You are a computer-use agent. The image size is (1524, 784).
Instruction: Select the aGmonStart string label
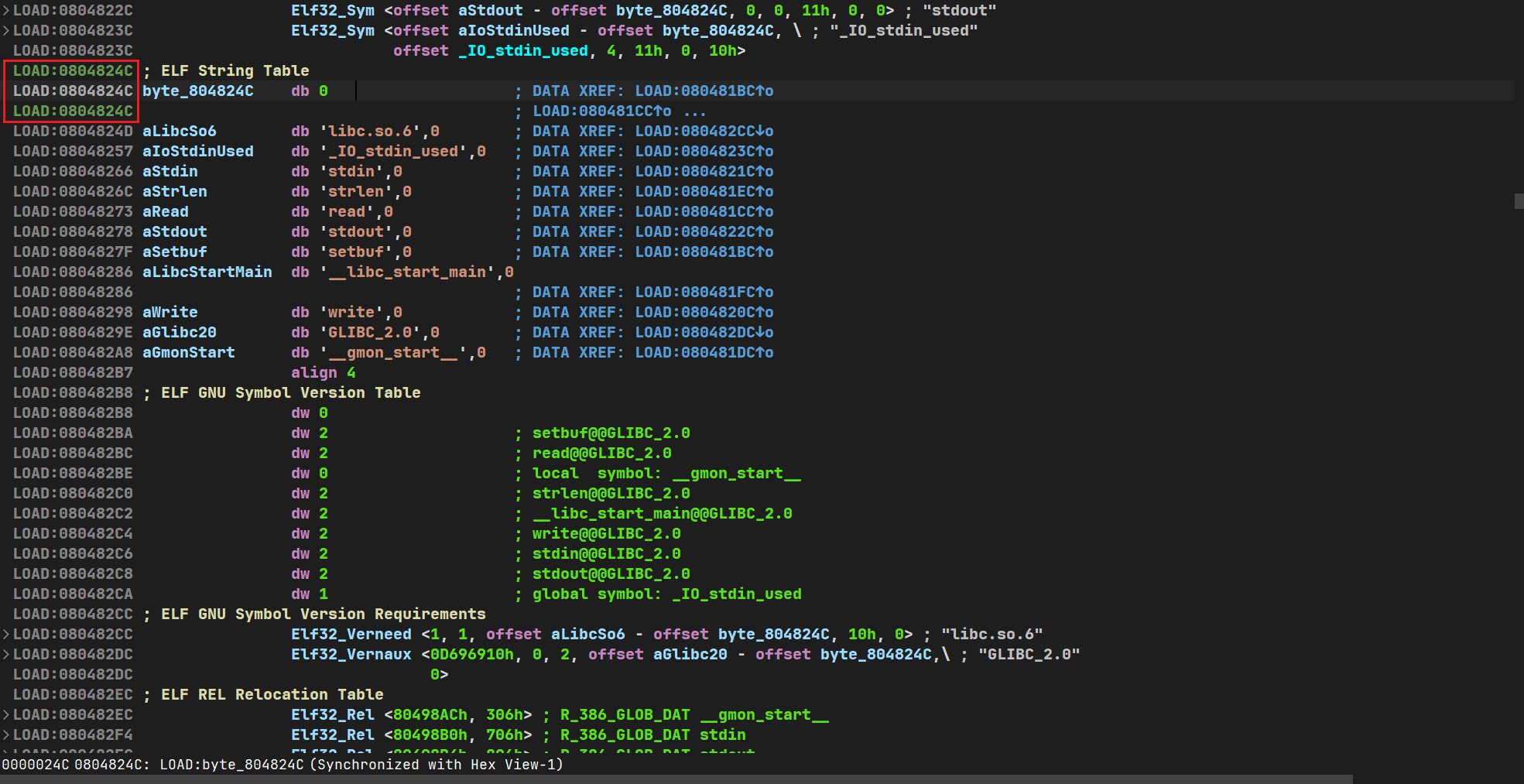point(188,353)
